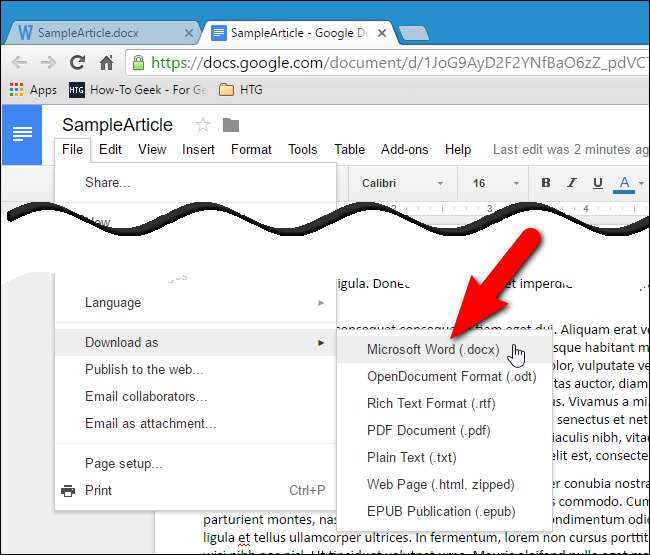
Task: Download as Web Page (.html, zipped)
Action: point(444,484)
